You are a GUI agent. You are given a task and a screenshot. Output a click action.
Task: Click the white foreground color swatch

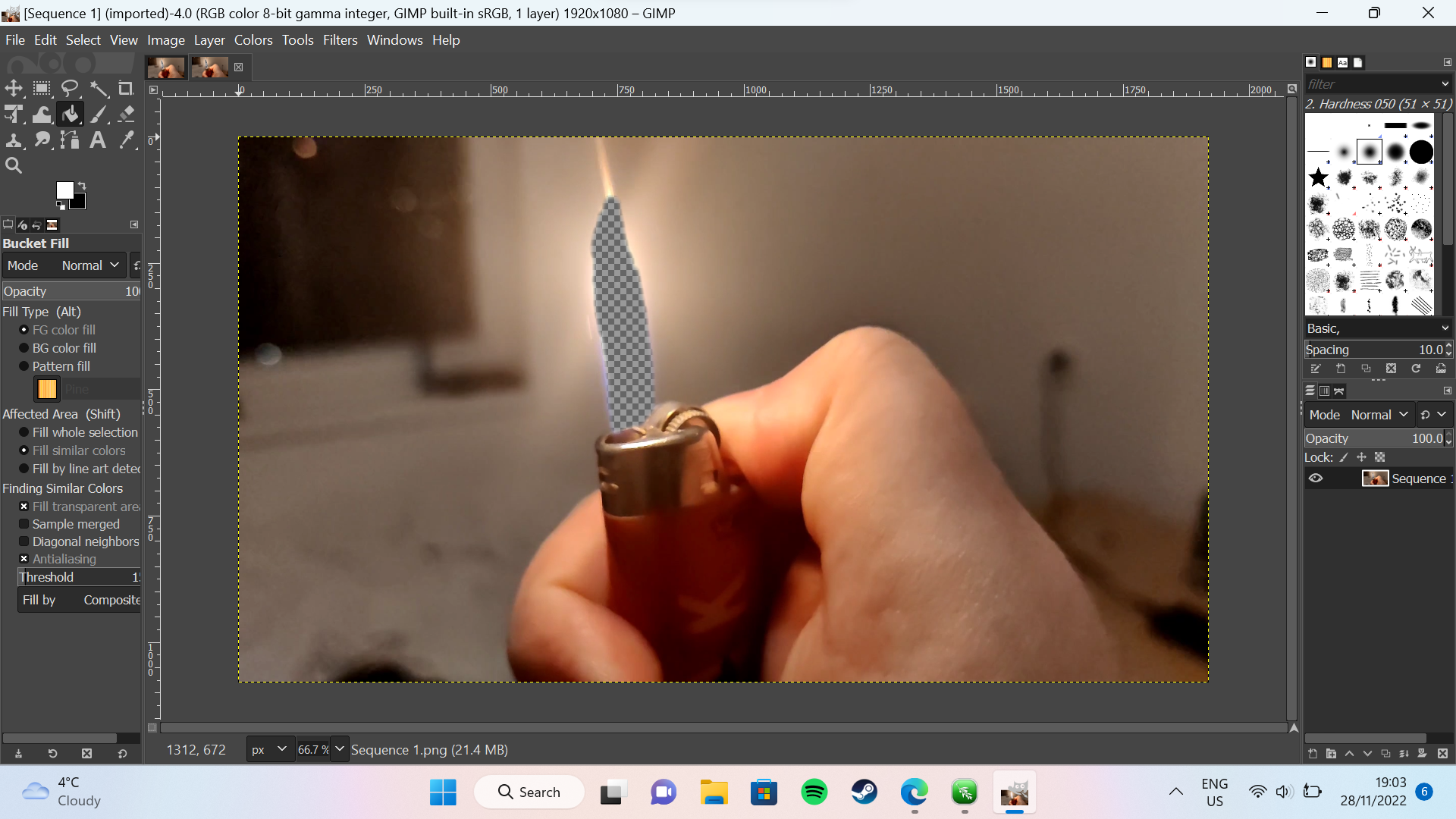65,190
